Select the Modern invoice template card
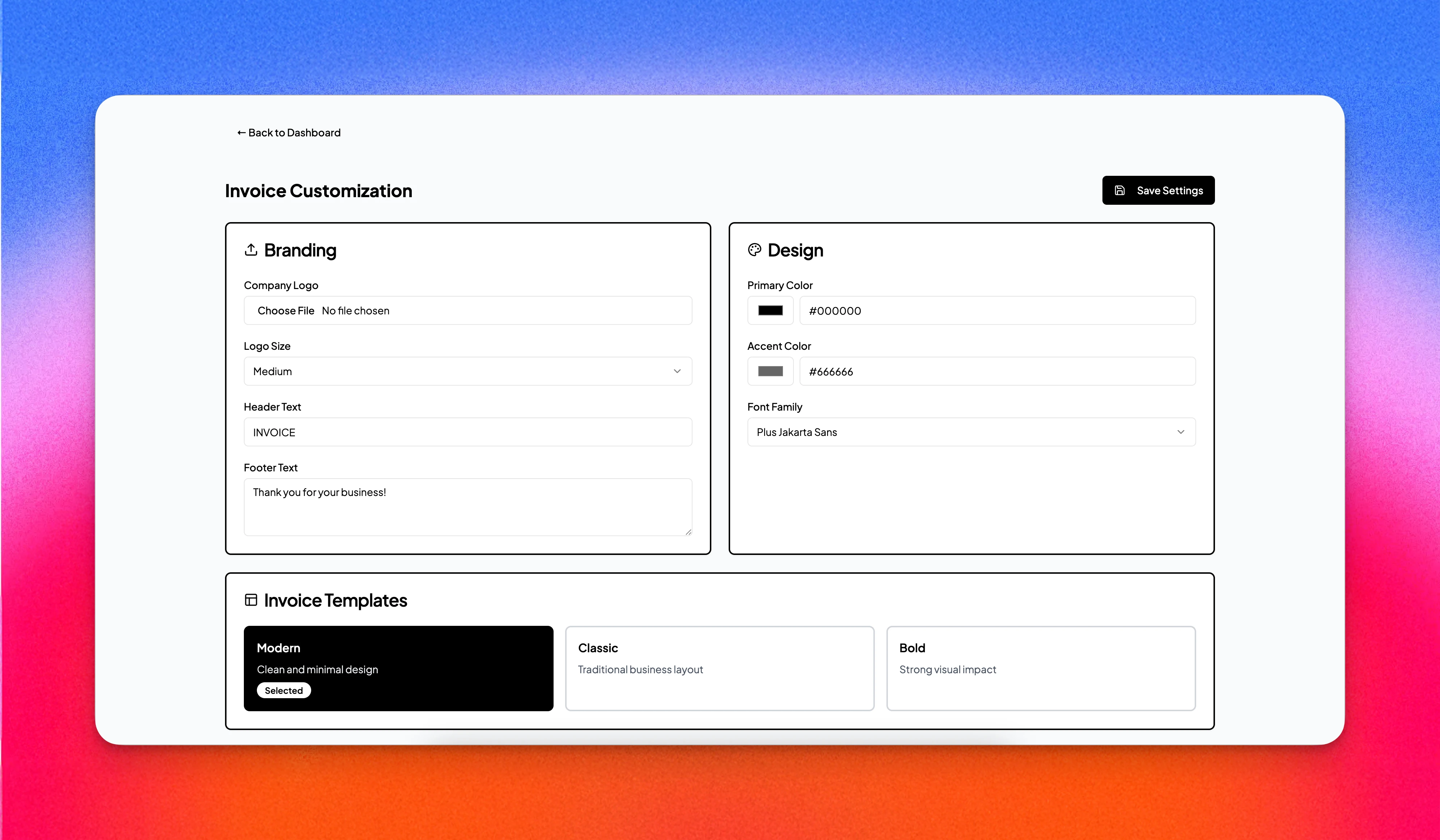The height and width of the screenshot is (840, 1440). [398, 669]
